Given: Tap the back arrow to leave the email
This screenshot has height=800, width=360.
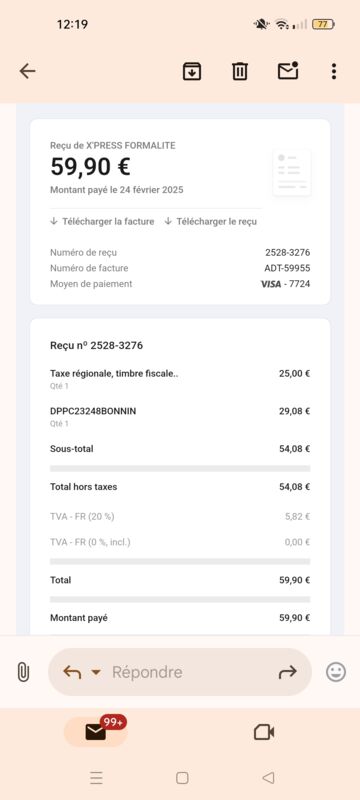Looking at the screenshot, I should 28,71.
